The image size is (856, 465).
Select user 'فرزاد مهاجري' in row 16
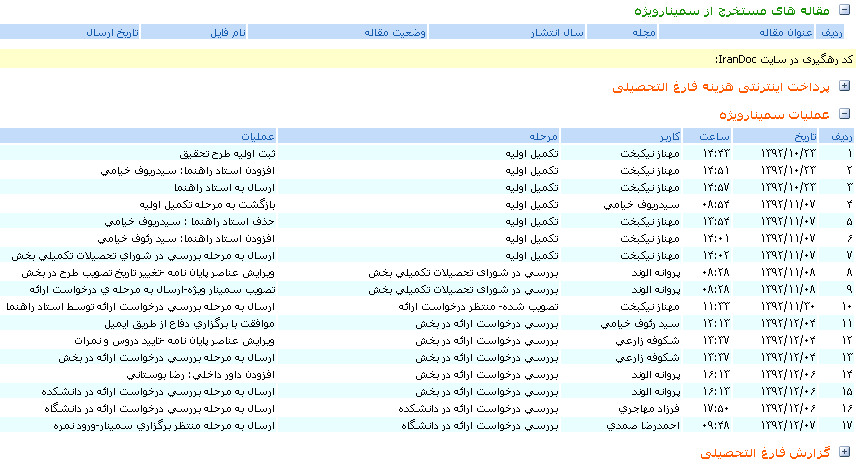(649, 408)
